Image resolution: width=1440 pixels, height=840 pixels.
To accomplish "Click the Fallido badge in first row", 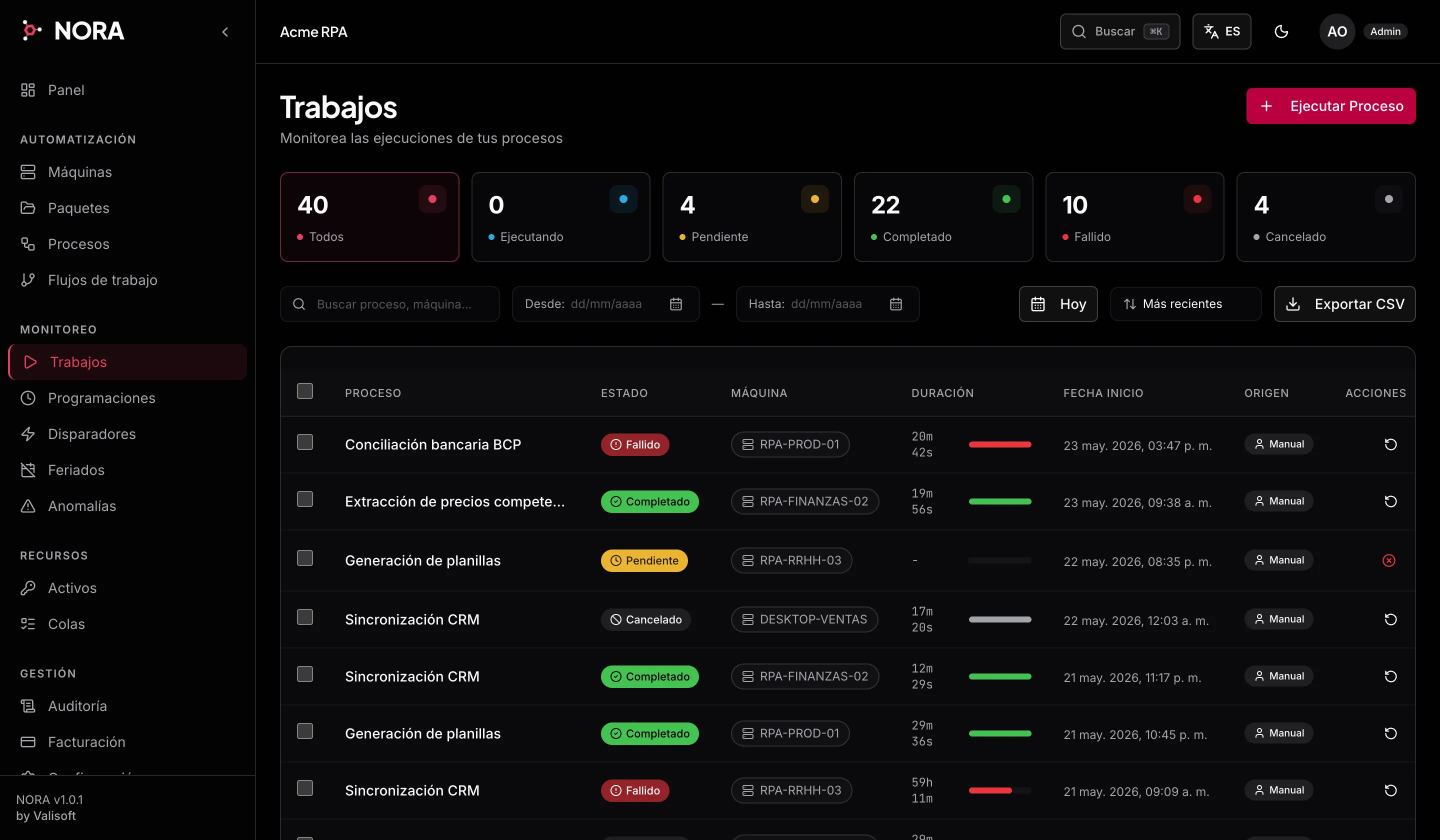I will [x=635, y=444].
